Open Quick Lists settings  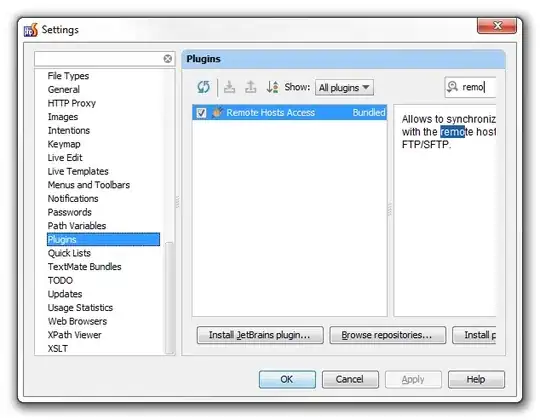pyautogui.click(x=69, y=253)
